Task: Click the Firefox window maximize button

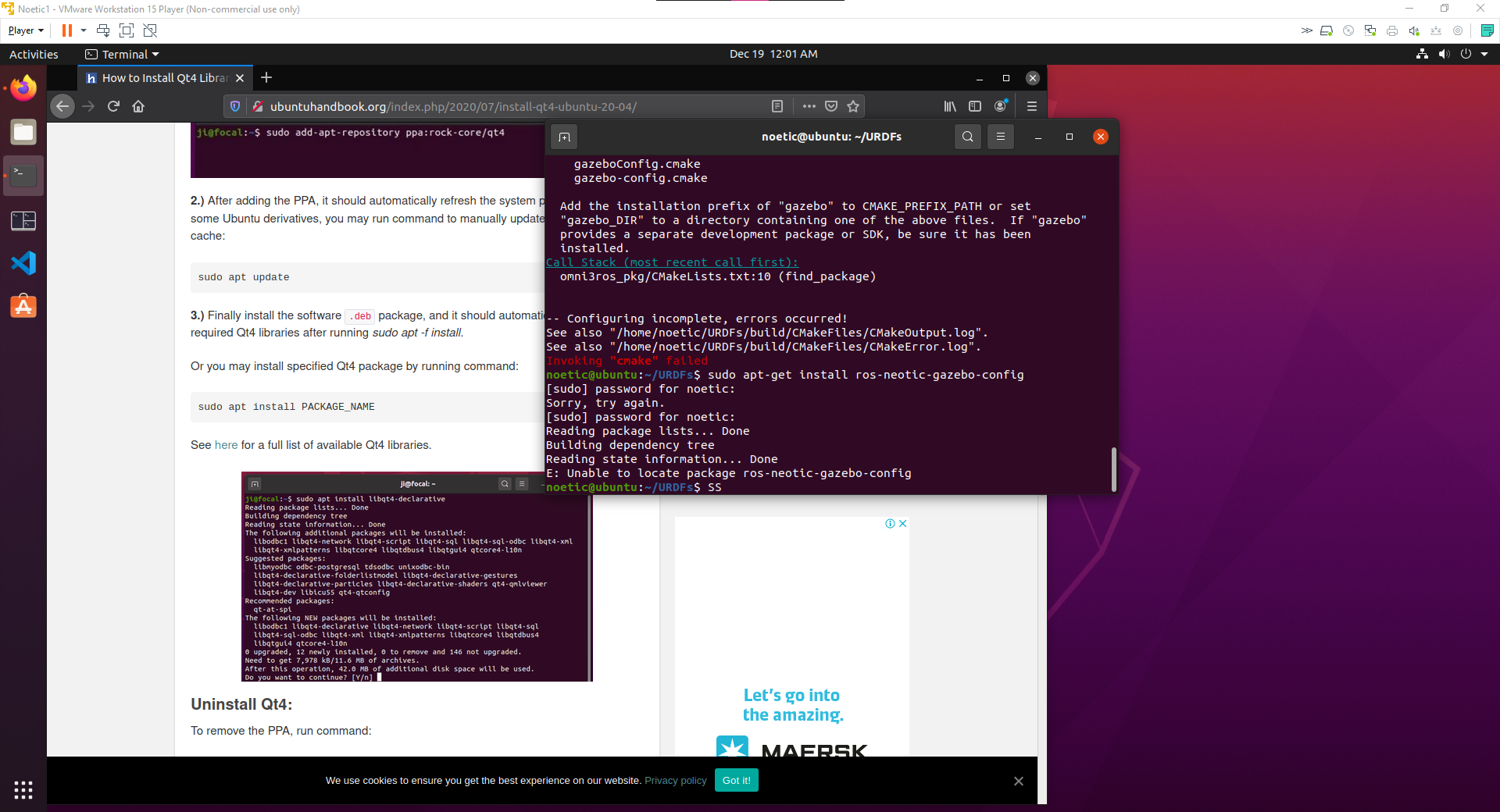Action: 1006,78
